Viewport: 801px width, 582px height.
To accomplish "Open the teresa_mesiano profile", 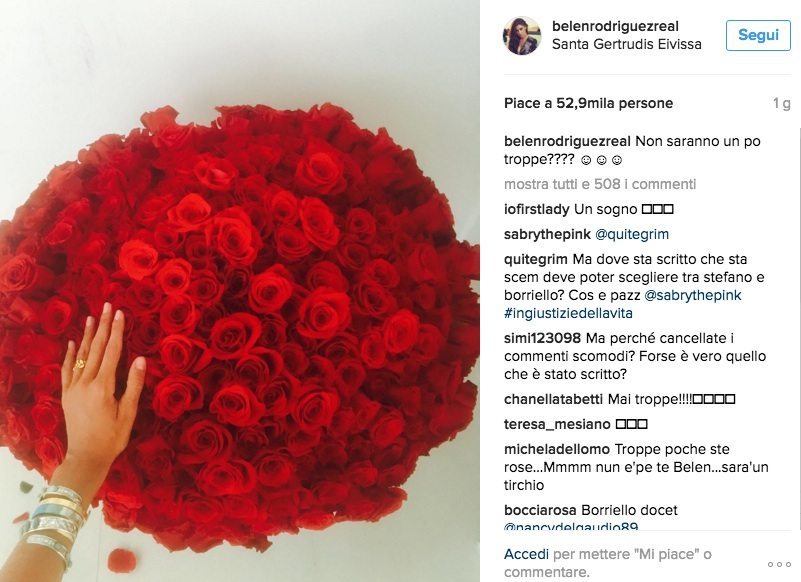I will click(x=557, y=424).
